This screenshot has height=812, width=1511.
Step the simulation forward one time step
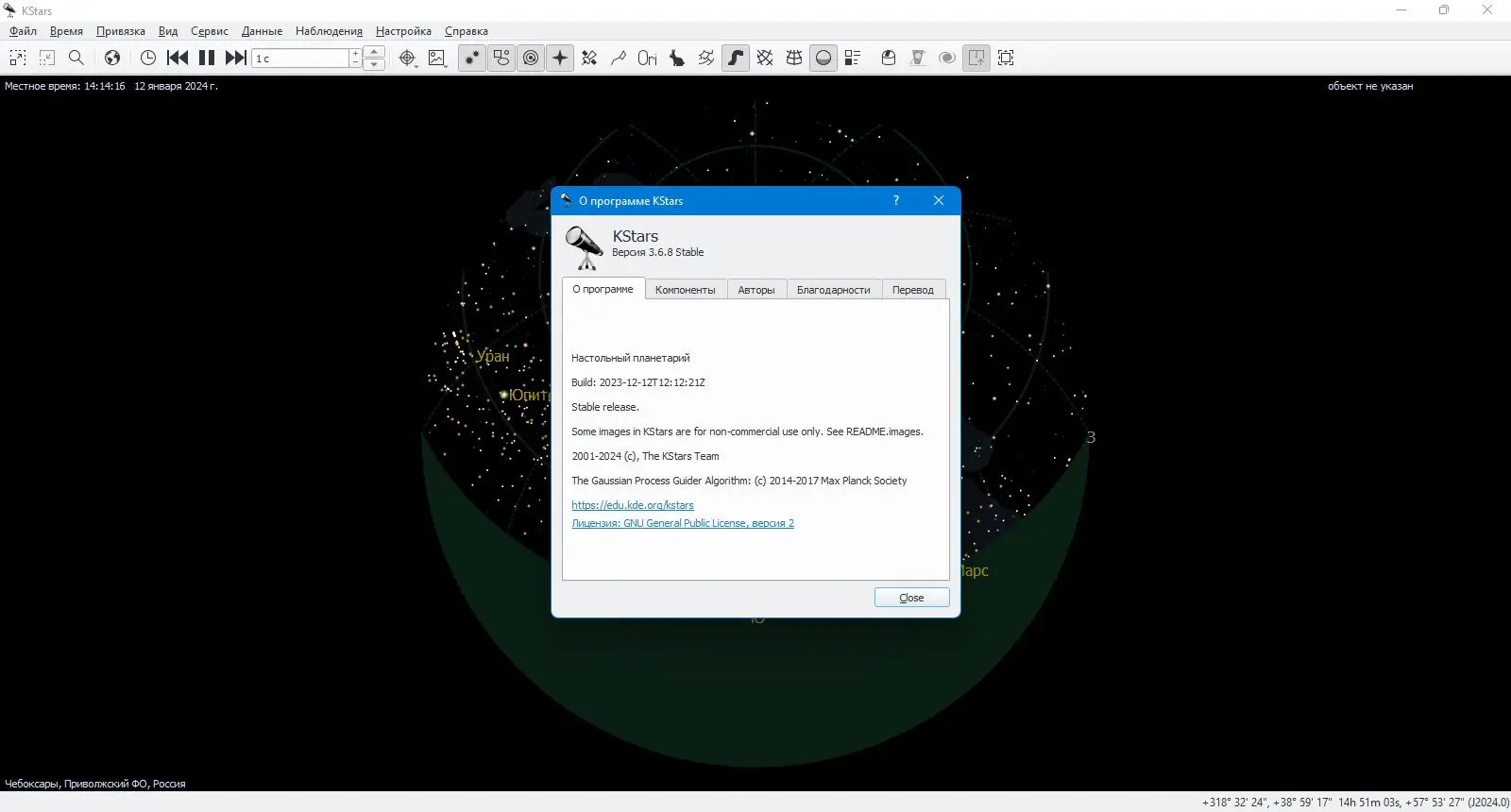(x=236, y=58)
